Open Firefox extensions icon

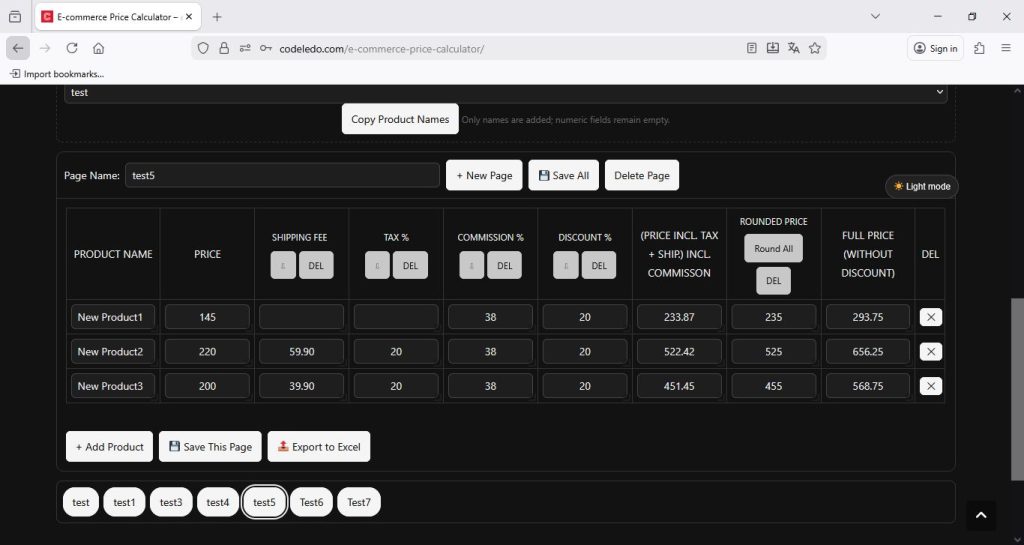click(x=979, y=48)
